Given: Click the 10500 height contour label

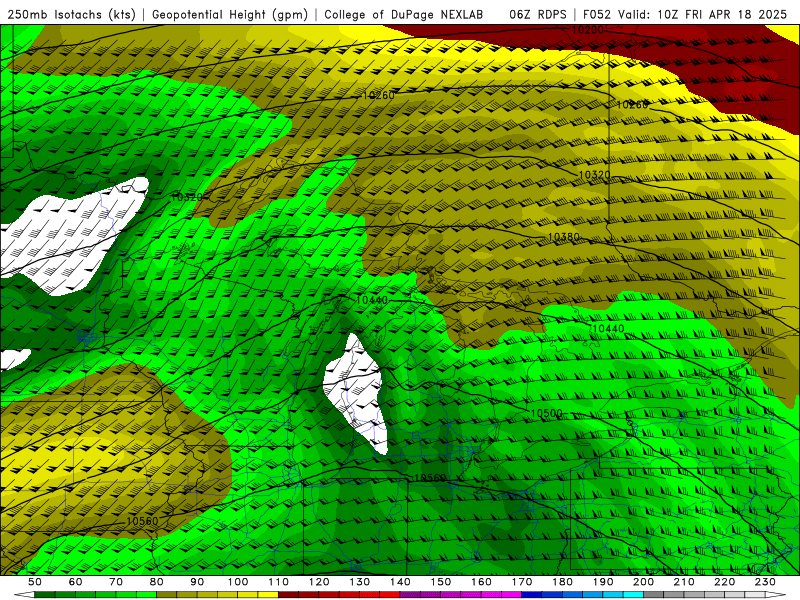Looking at the screenshot, I should [x=546, y=413].
